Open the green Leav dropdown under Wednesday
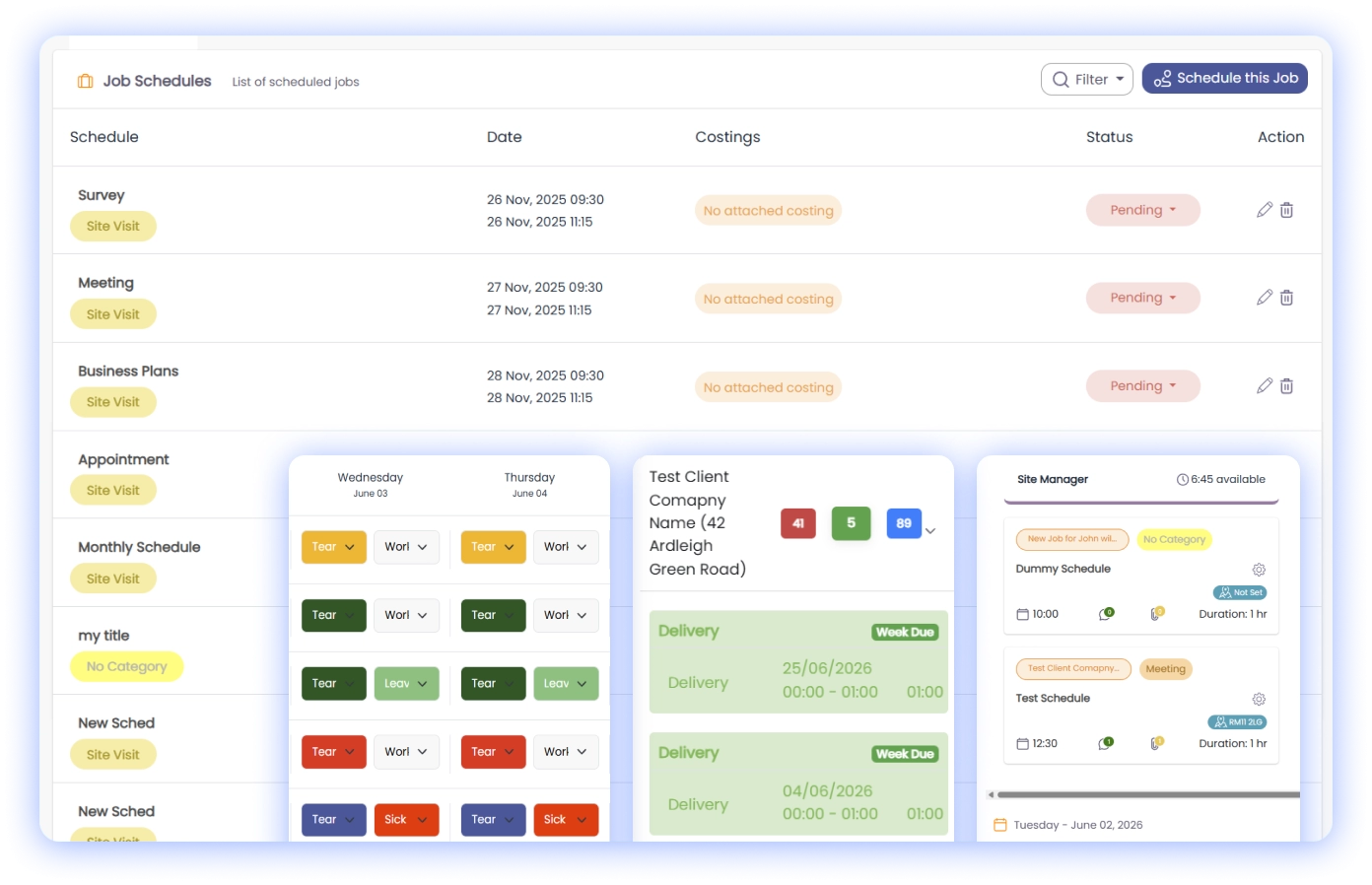Screen dimensions: 1372x885 (406, 684)
